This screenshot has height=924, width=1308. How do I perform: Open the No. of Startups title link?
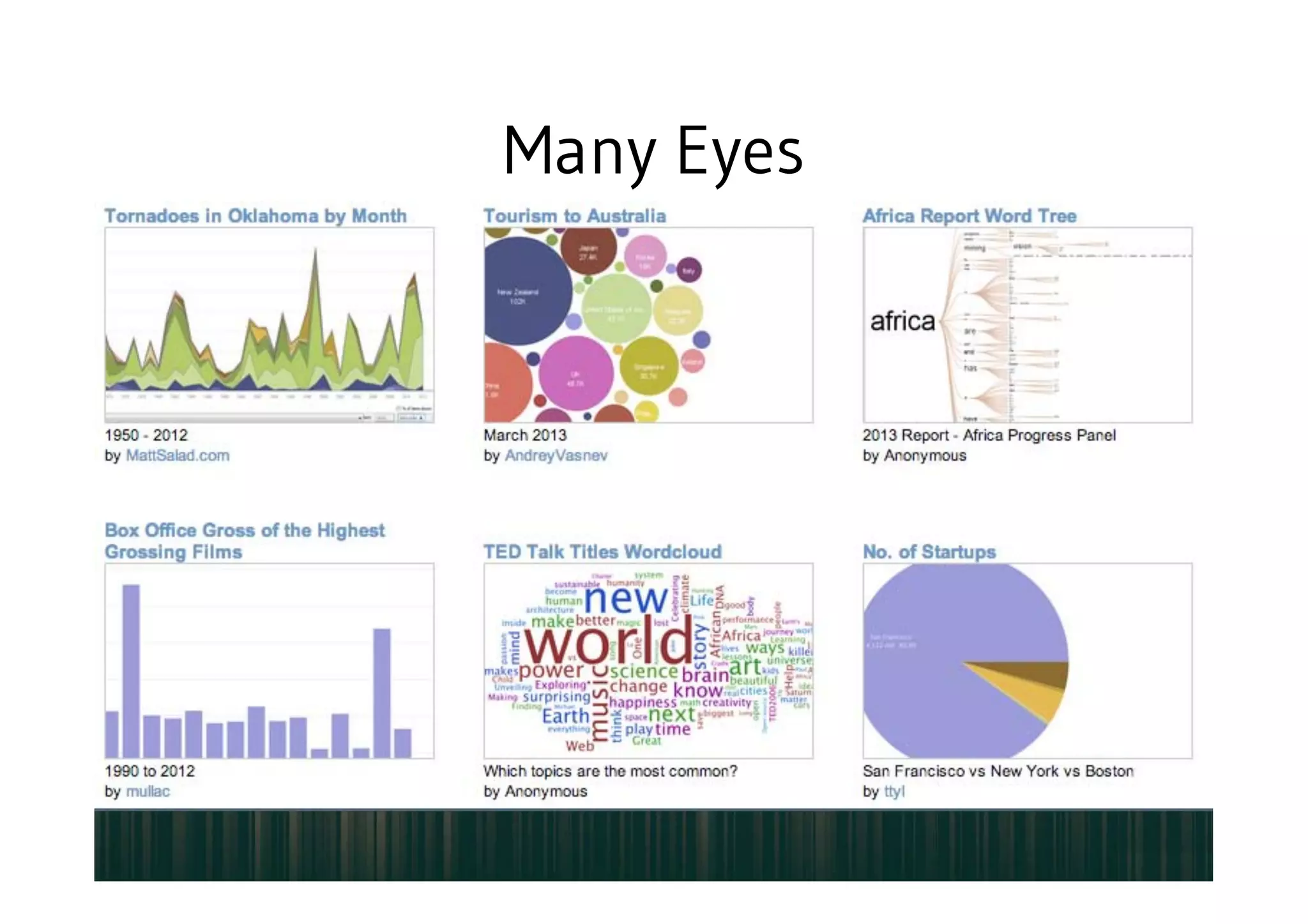[x=929, y=552]
